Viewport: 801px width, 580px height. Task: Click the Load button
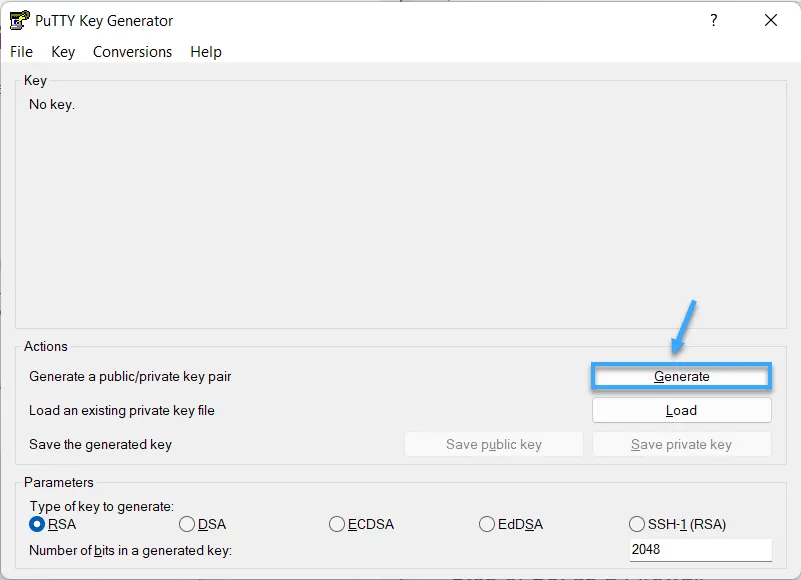(x=681, y=410)
